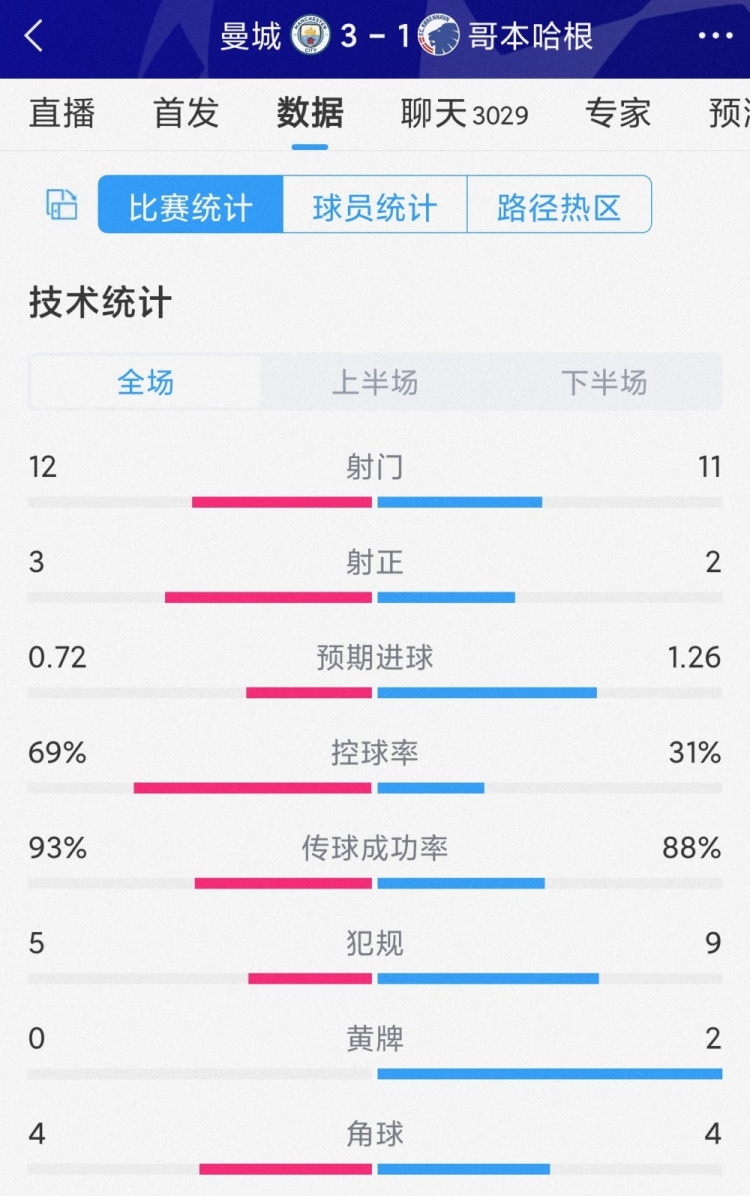Screen dimensions: 750x1196
Task: Open 路径热区 heatmap view
Action: point(557,204)
